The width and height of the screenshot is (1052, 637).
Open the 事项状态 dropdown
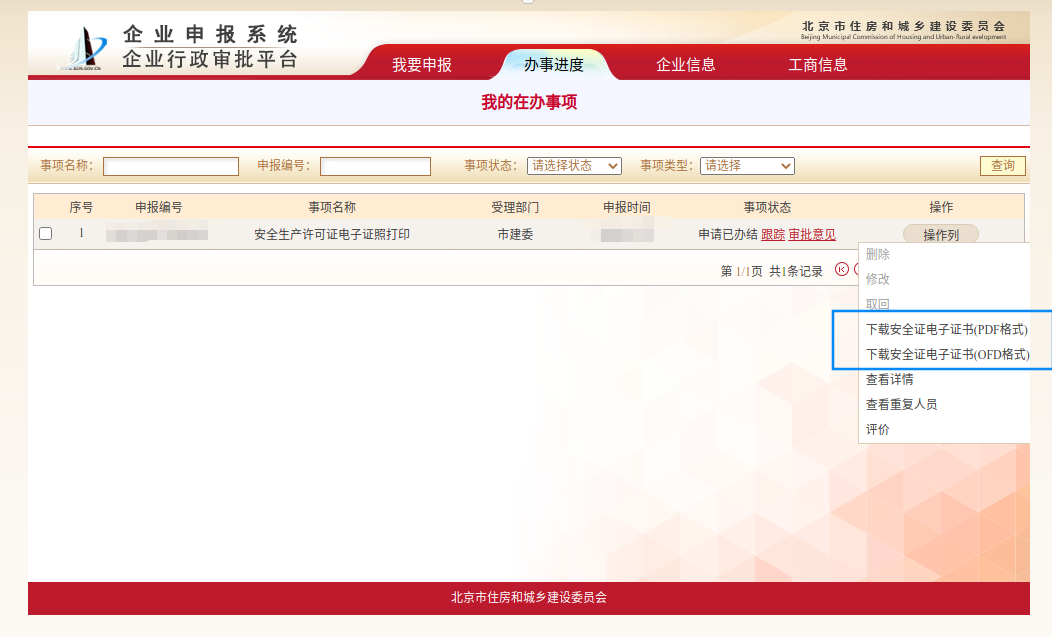click(x=574, y=166)
